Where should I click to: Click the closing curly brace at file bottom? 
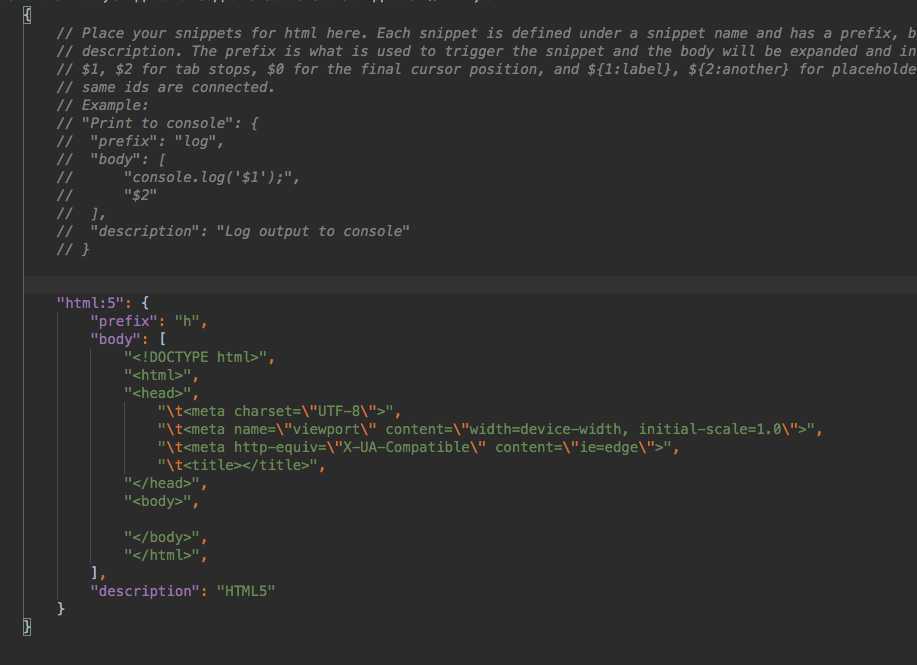[x=27, y=626]
